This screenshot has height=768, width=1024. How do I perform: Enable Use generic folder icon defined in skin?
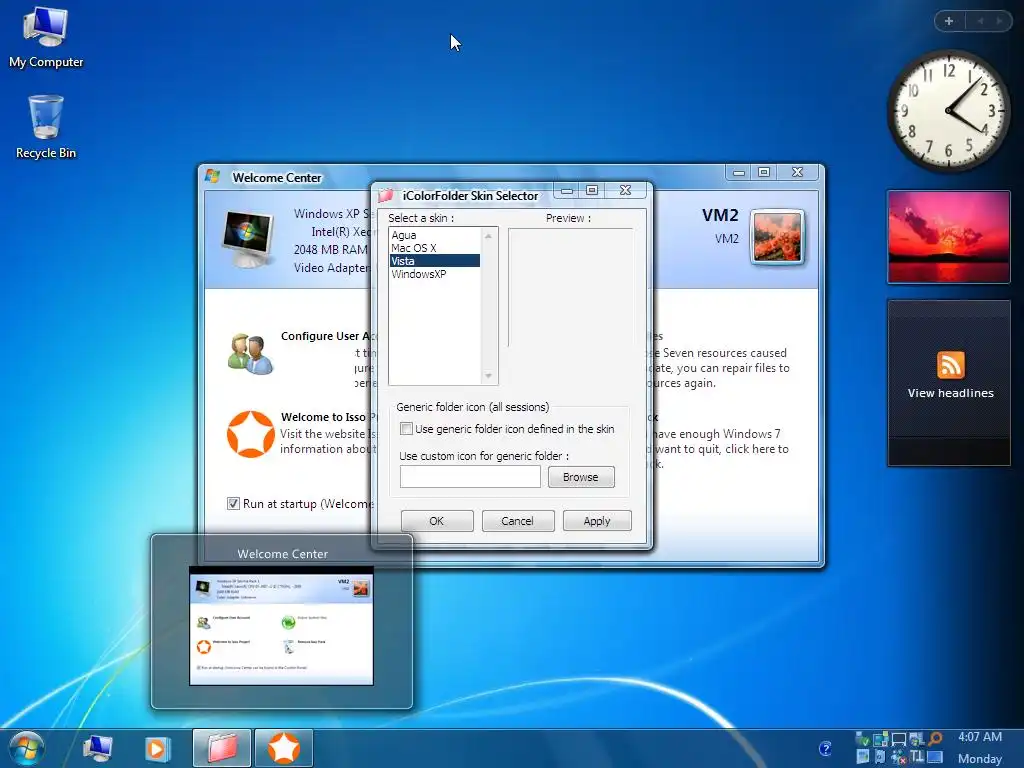(406, 429)
